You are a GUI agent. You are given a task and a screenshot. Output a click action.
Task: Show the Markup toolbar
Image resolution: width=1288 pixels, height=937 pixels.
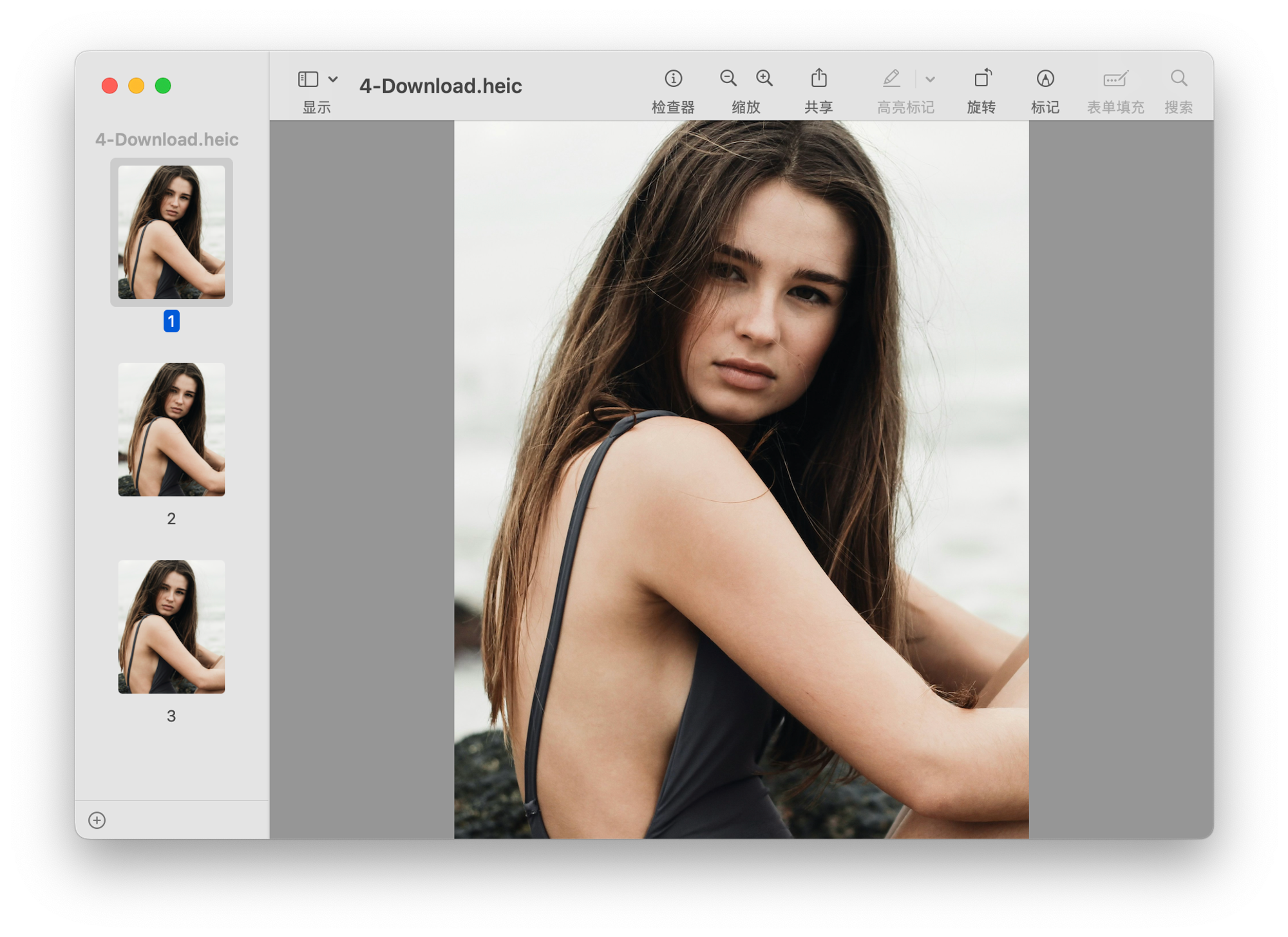(x=1045, y=79)
